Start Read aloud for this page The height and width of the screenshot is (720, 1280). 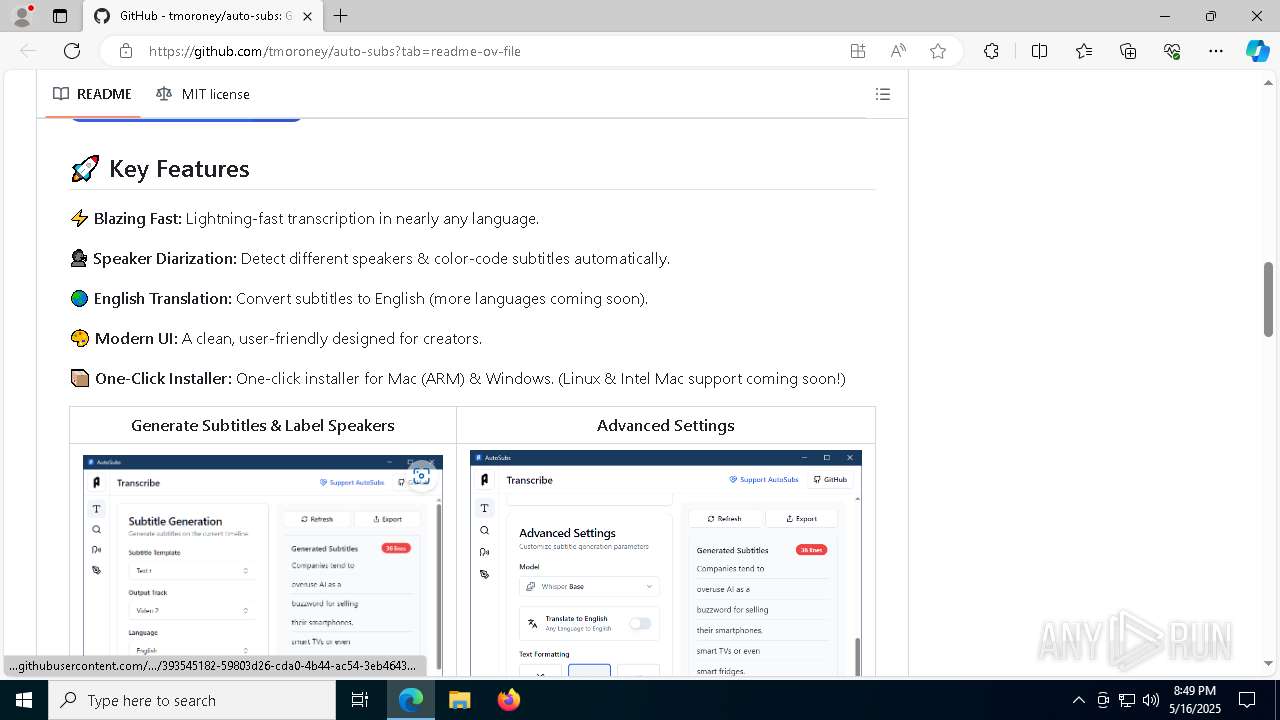pyautogui.click(x=898, y=51)
